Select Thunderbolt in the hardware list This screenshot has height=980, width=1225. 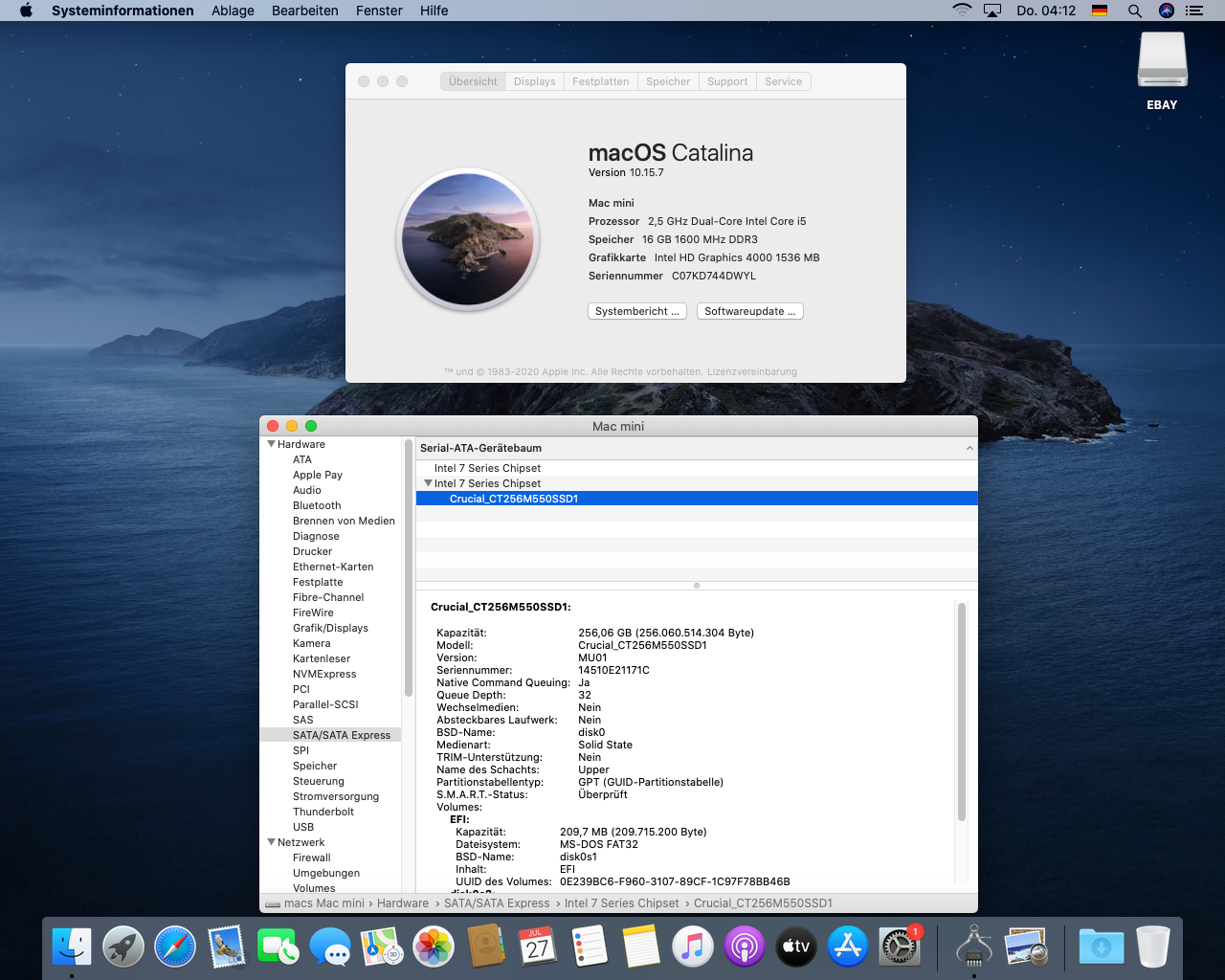pyautogui.click(x=323, y=812)
